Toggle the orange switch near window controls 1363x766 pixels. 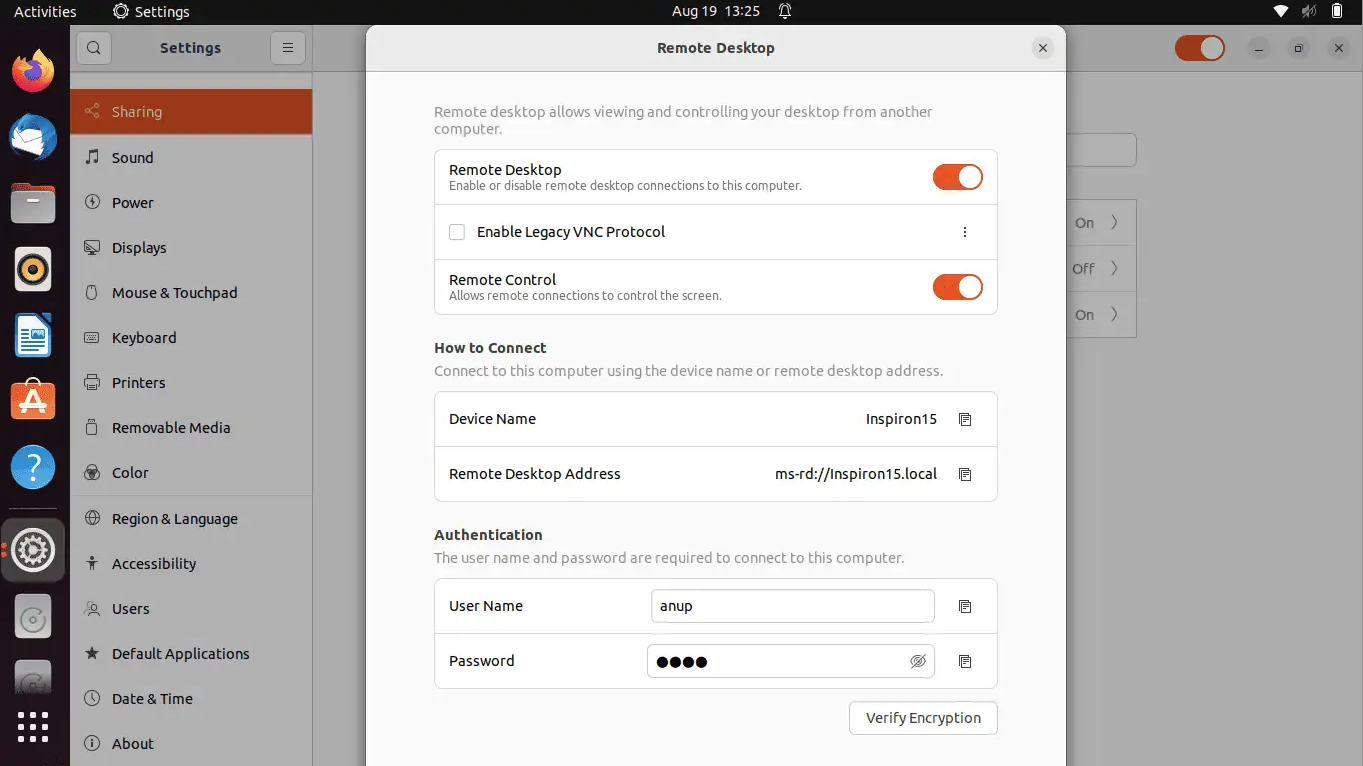[1199, 47]
